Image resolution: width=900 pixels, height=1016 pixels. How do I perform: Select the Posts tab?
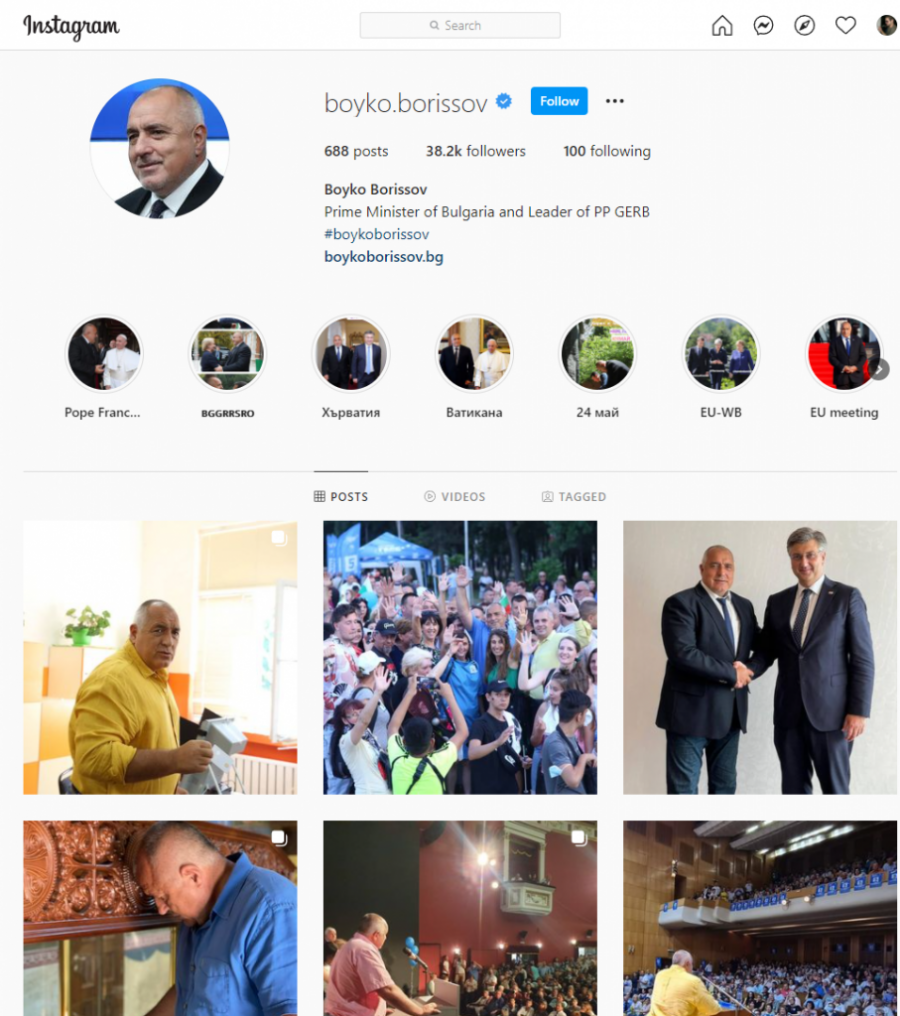(x=341, y=496)
